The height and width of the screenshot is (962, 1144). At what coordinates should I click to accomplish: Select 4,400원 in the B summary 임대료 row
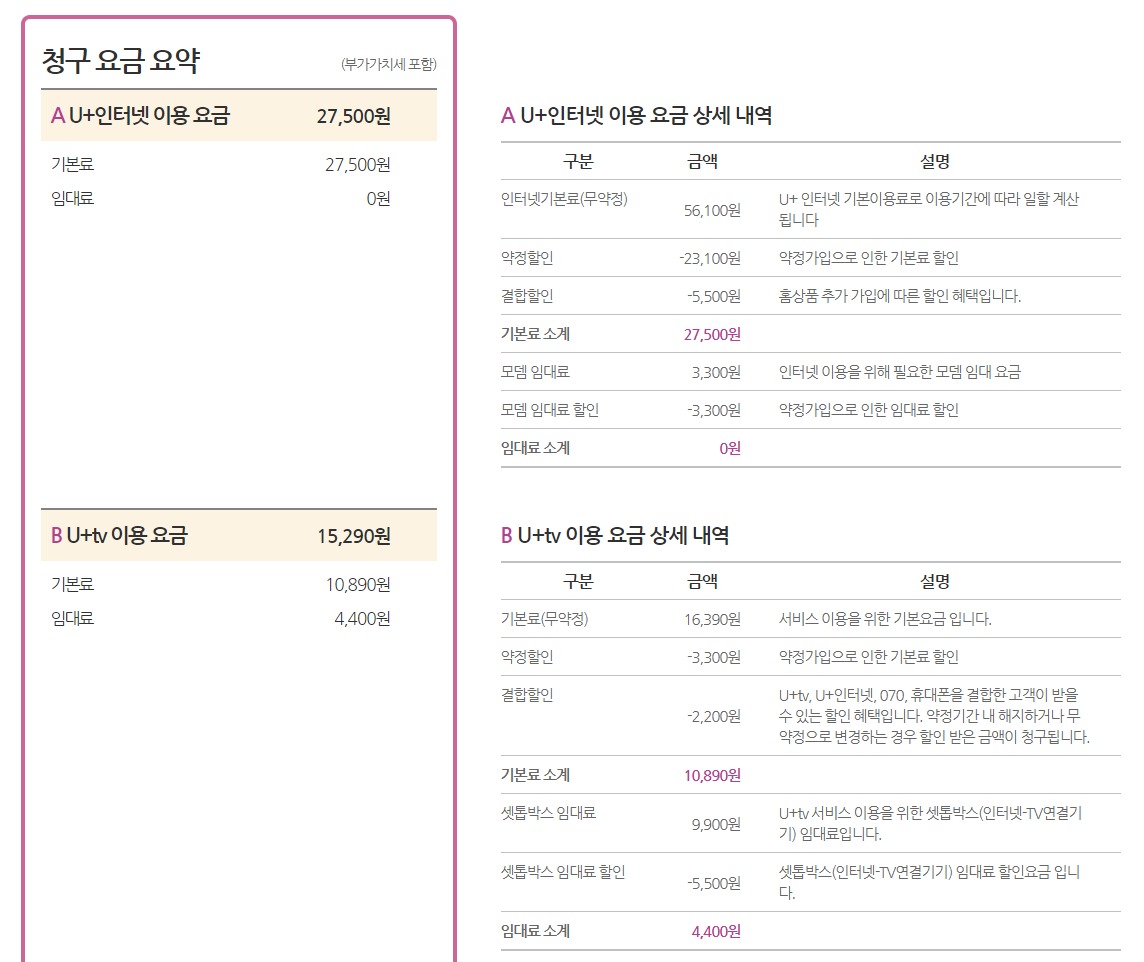point(362,619)
